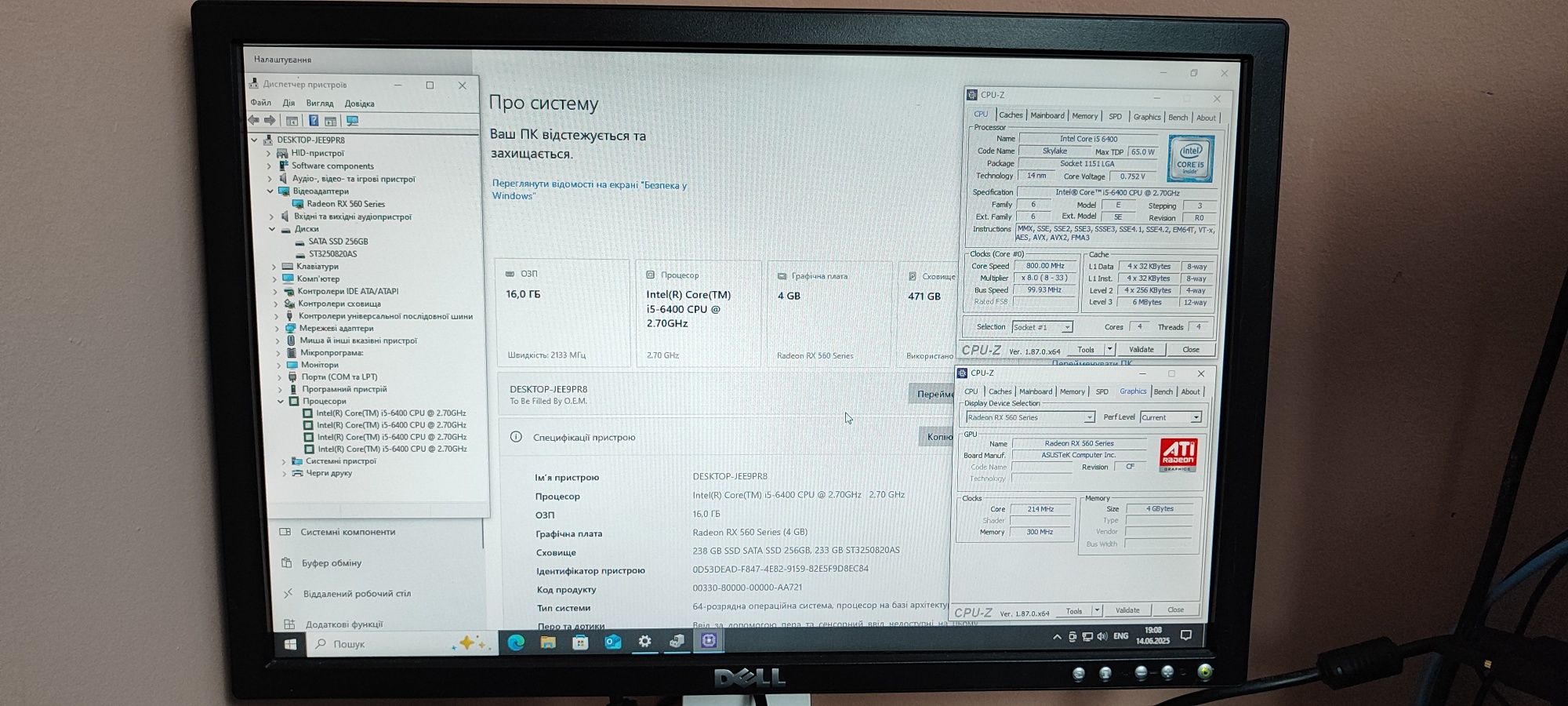This screenshot has height=706, width=1568.
Task: Open Microsoft Edge from the taskbar
Action: pyautogui.click(x=516, y=642)
